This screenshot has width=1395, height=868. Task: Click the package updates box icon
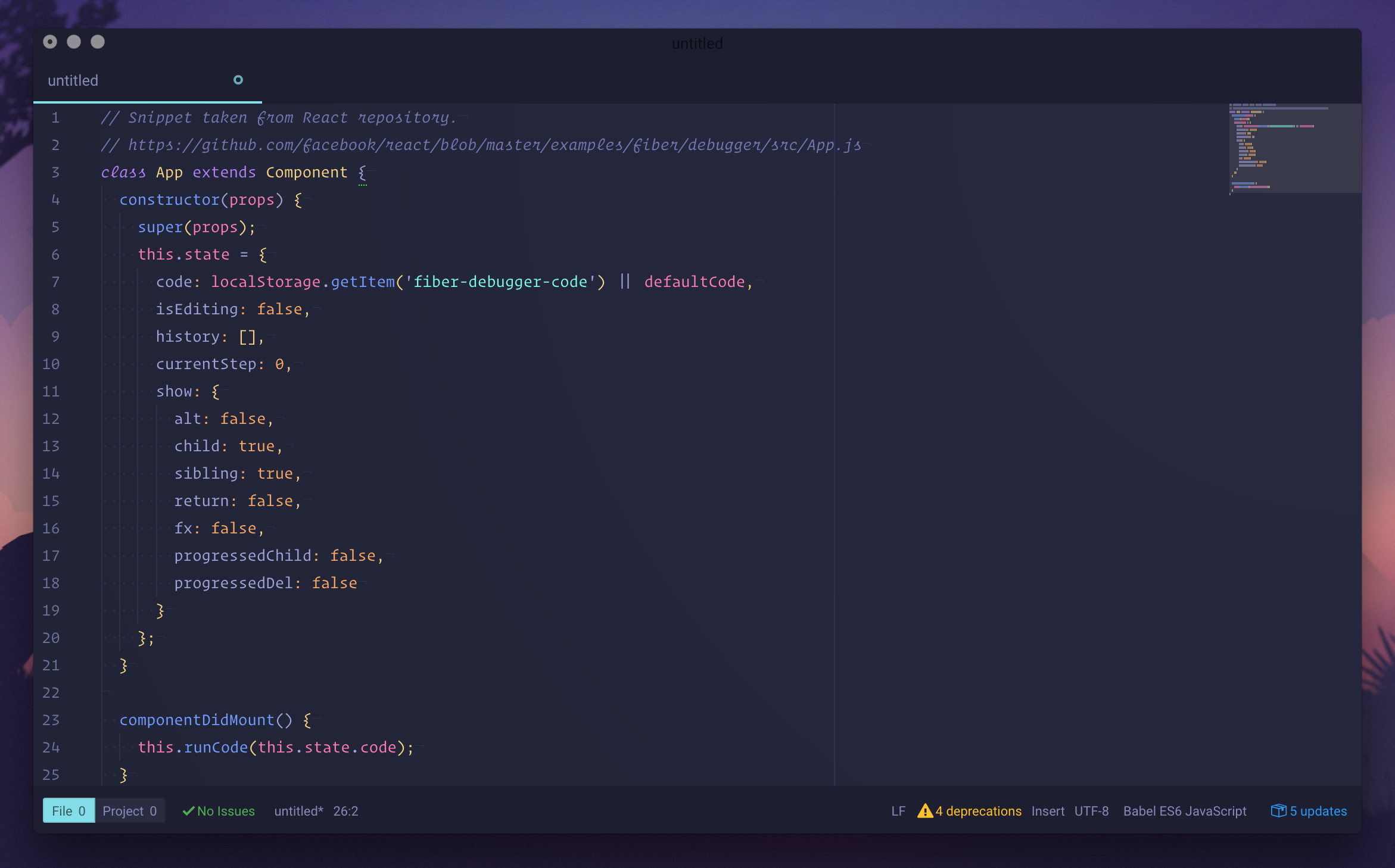tap(1278, 811)
